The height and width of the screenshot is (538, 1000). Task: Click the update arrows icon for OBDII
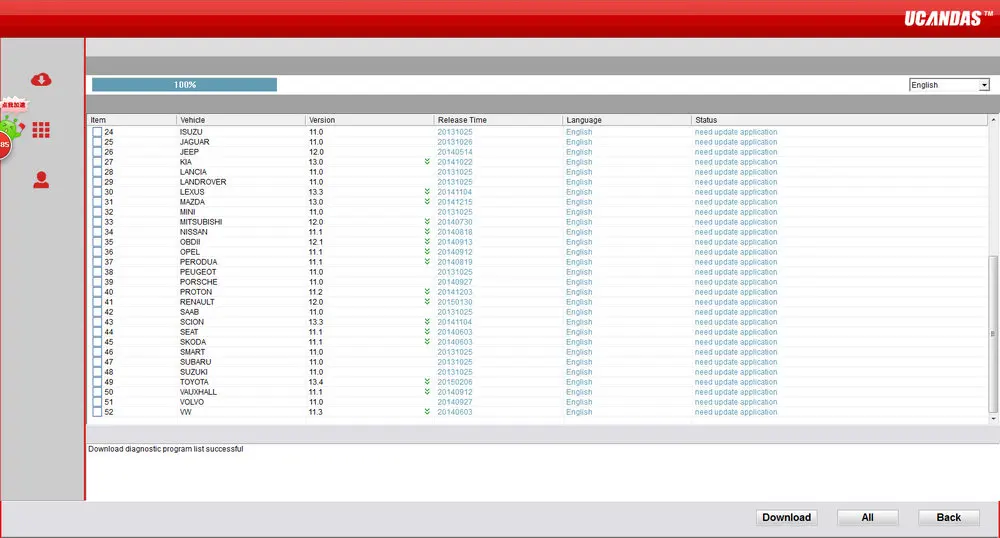pyautogui.click(x=427, y=242)
